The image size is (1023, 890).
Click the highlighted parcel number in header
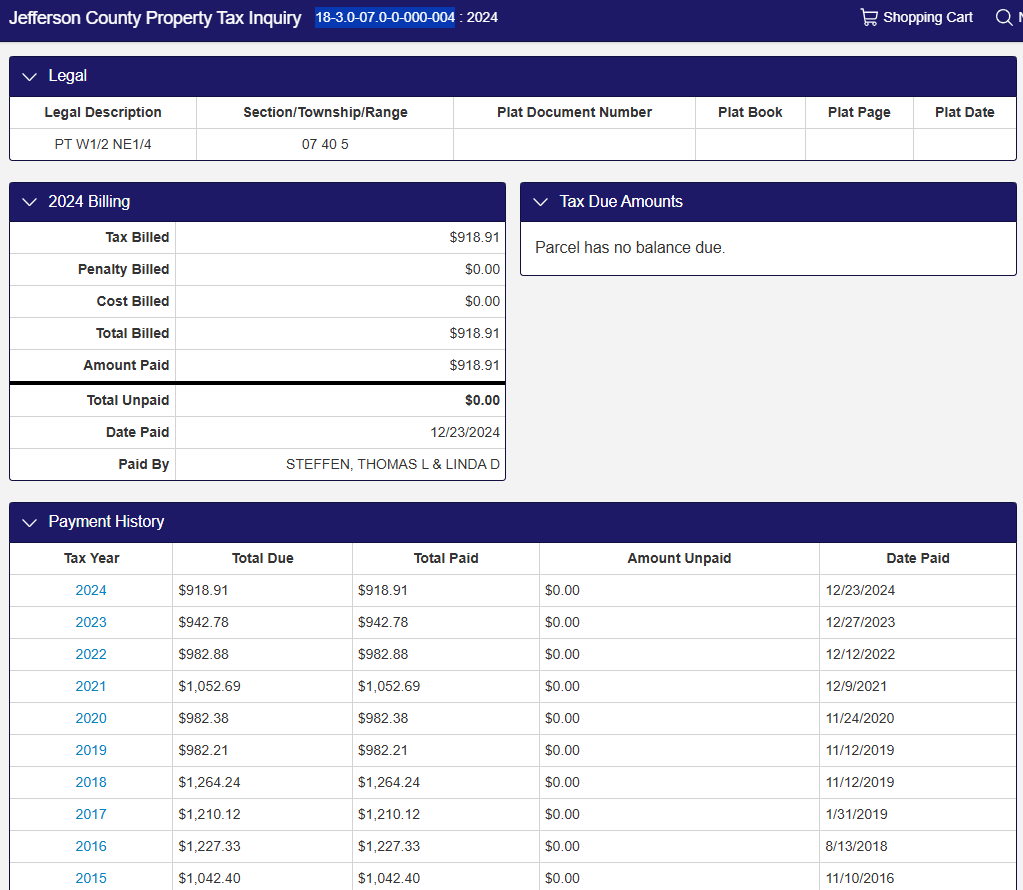(385, 17)
